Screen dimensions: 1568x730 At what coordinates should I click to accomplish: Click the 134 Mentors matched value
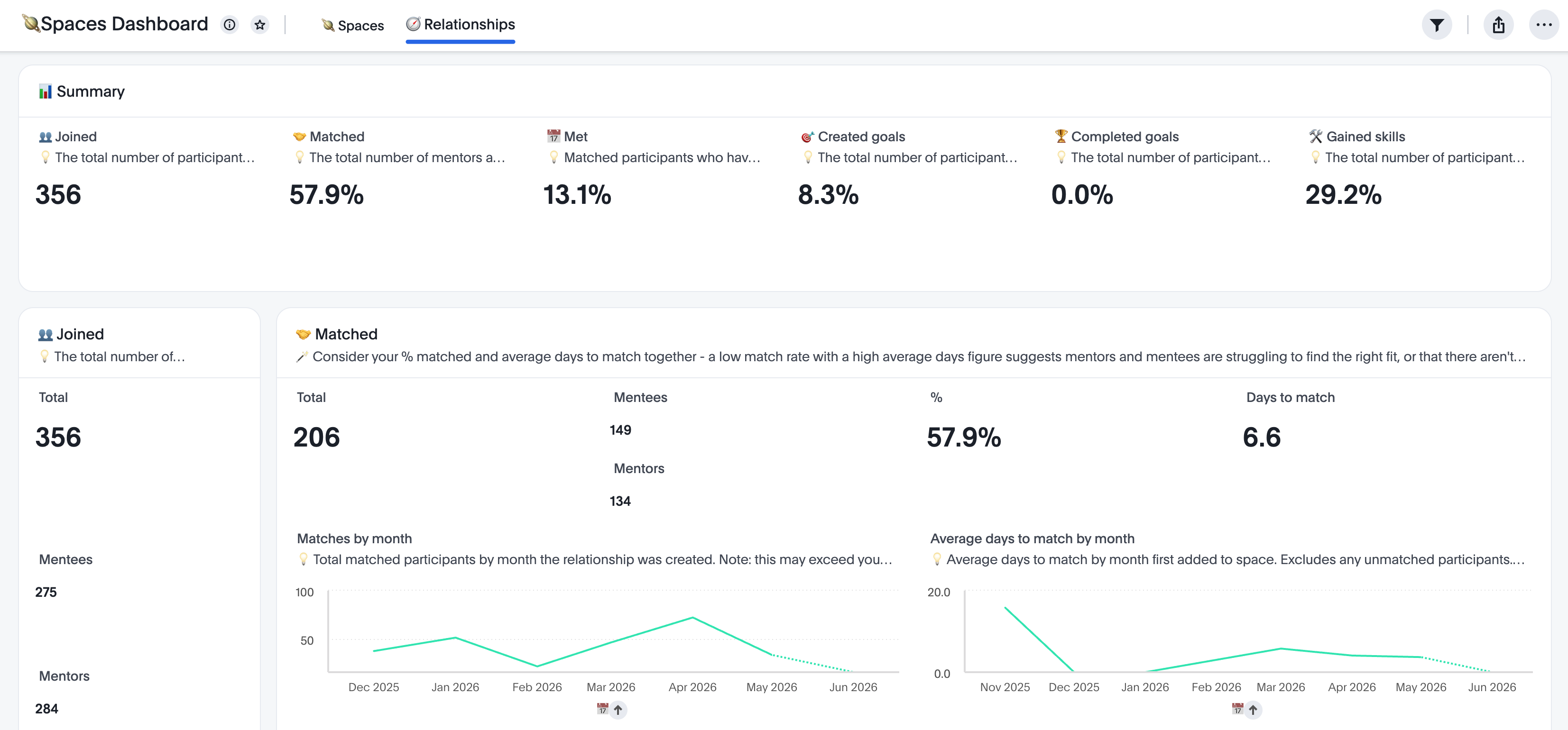point(620,501)
